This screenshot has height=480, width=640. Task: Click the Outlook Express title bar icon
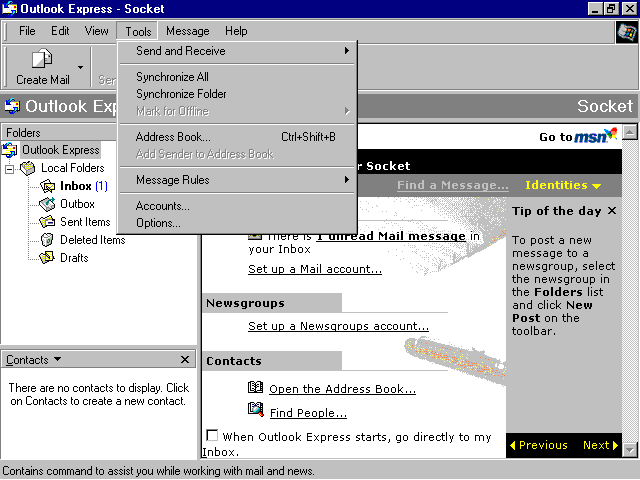(x=9, y=9)
